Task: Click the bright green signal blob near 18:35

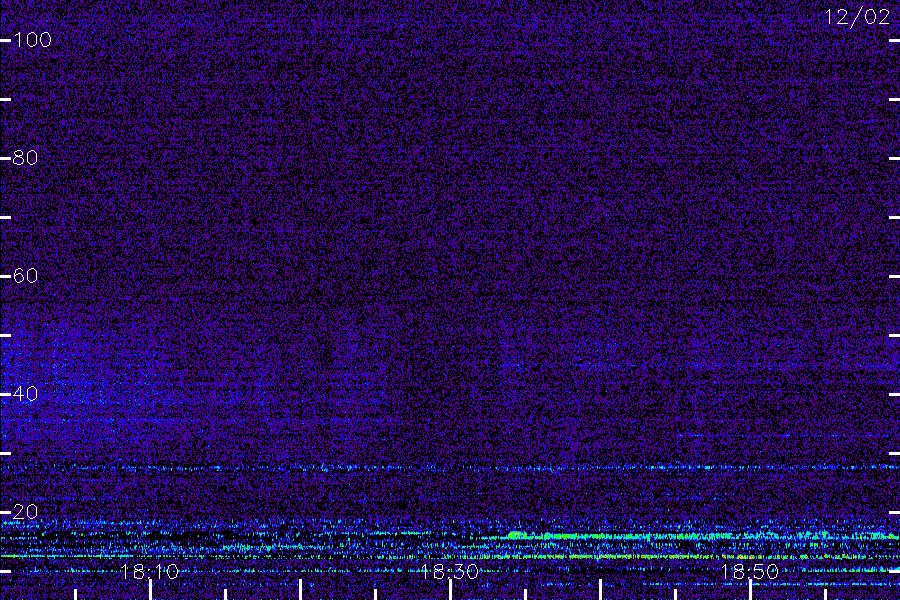Action: click(515, 535)
